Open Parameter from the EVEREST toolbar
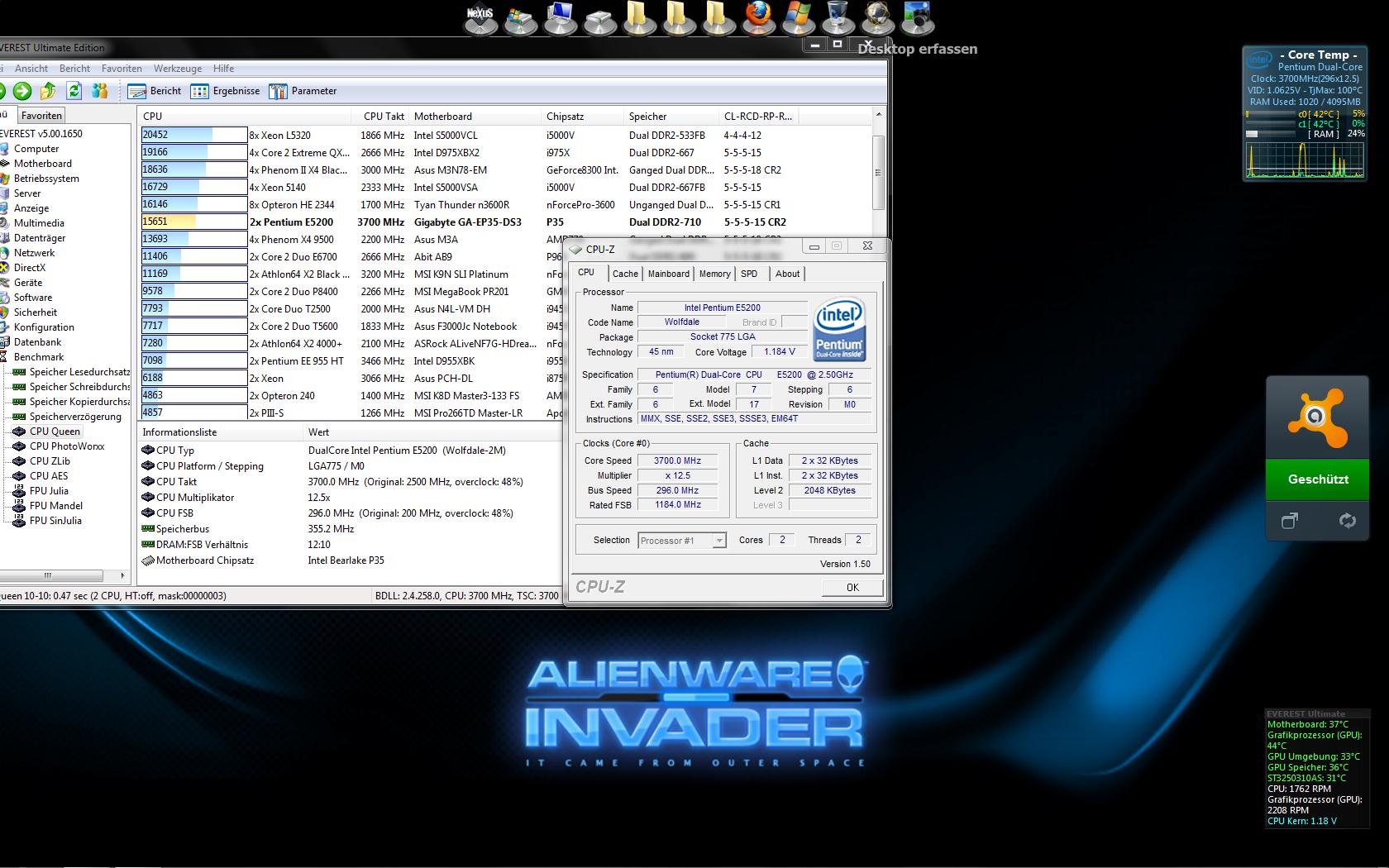Viewport: 1389px width, 868px height. point(303,91)
